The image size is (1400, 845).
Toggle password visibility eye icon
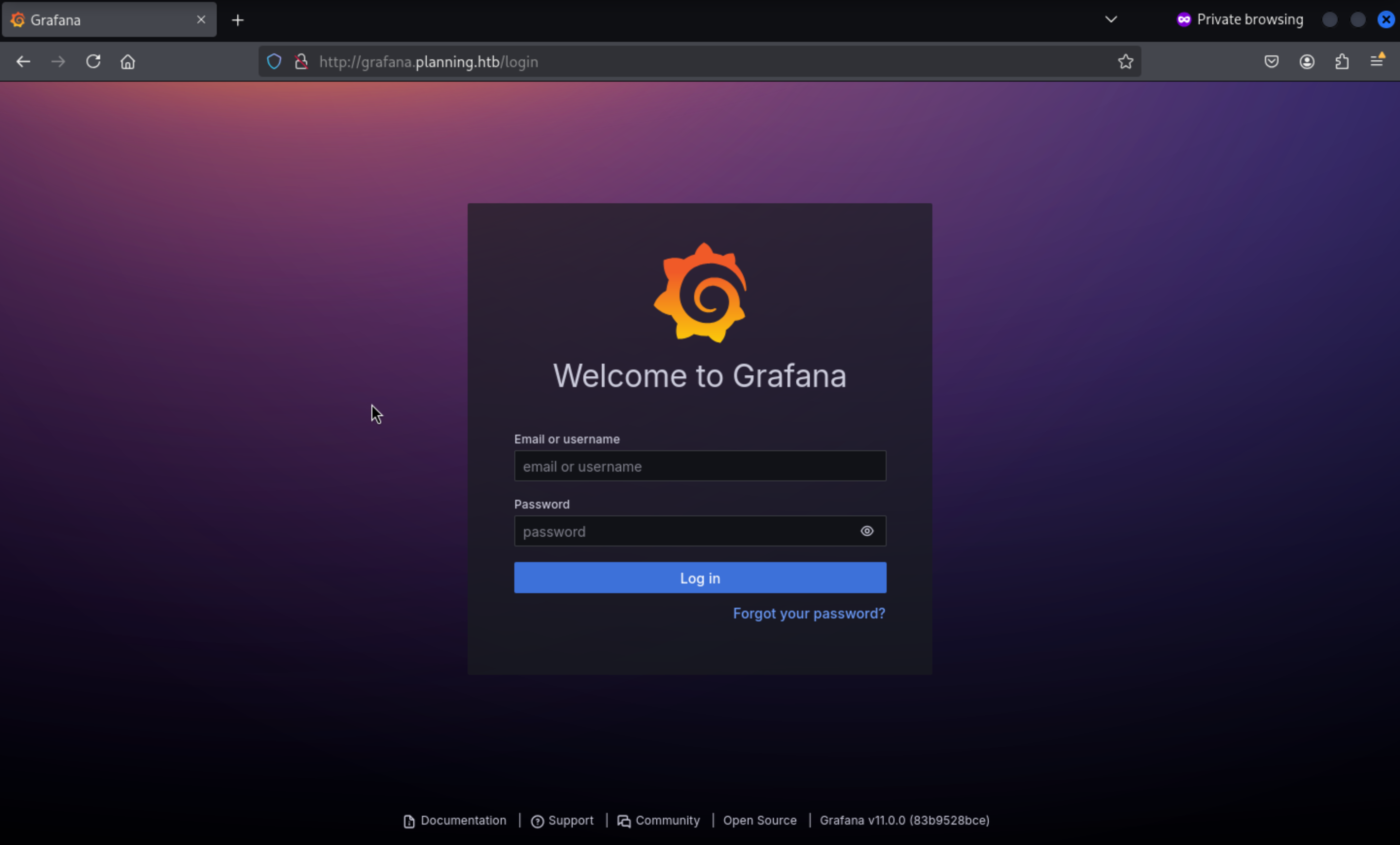click(x=866, y=531)
